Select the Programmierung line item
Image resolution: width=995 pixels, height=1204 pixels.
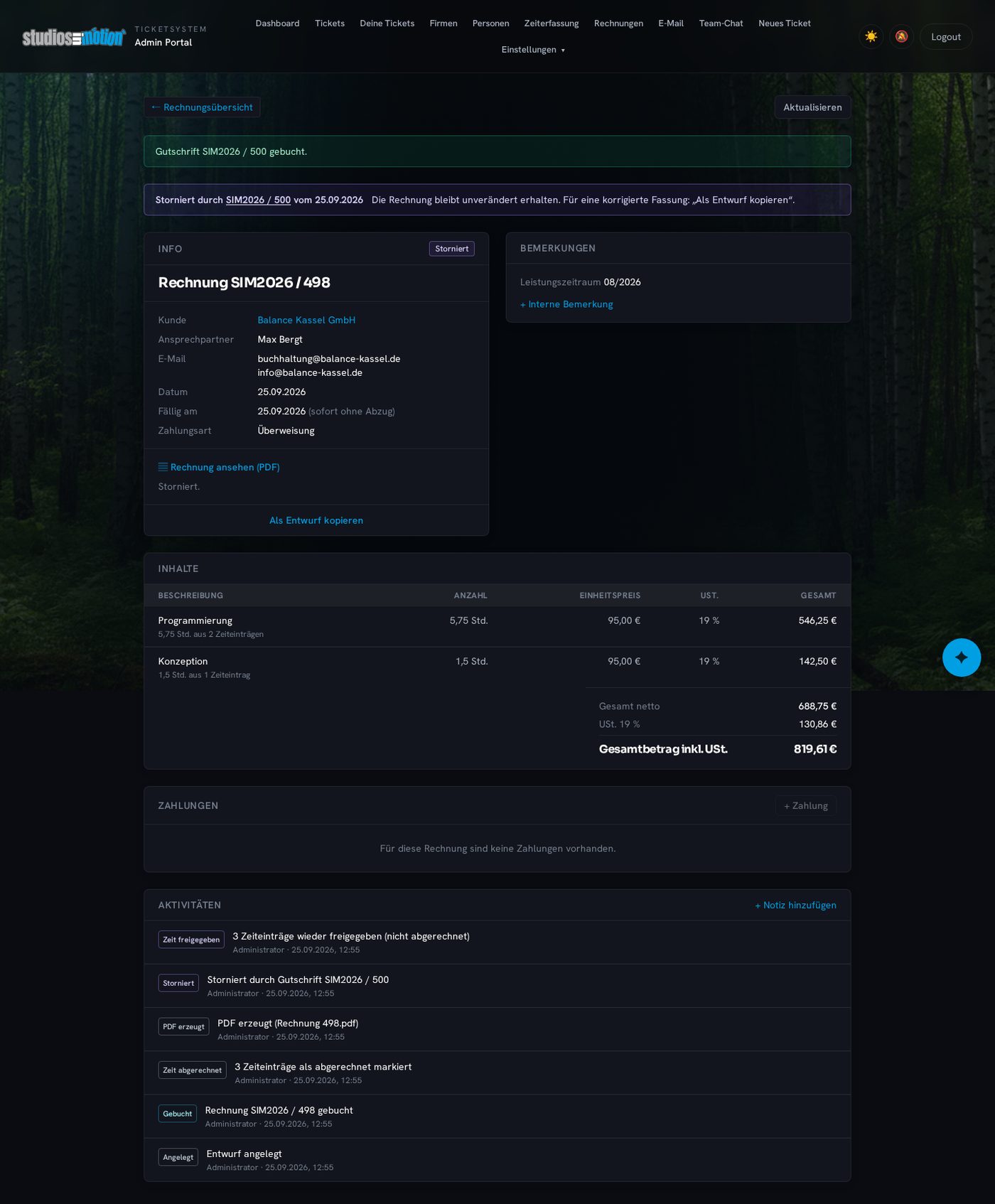pyautogui.click(x=497, y=626)
